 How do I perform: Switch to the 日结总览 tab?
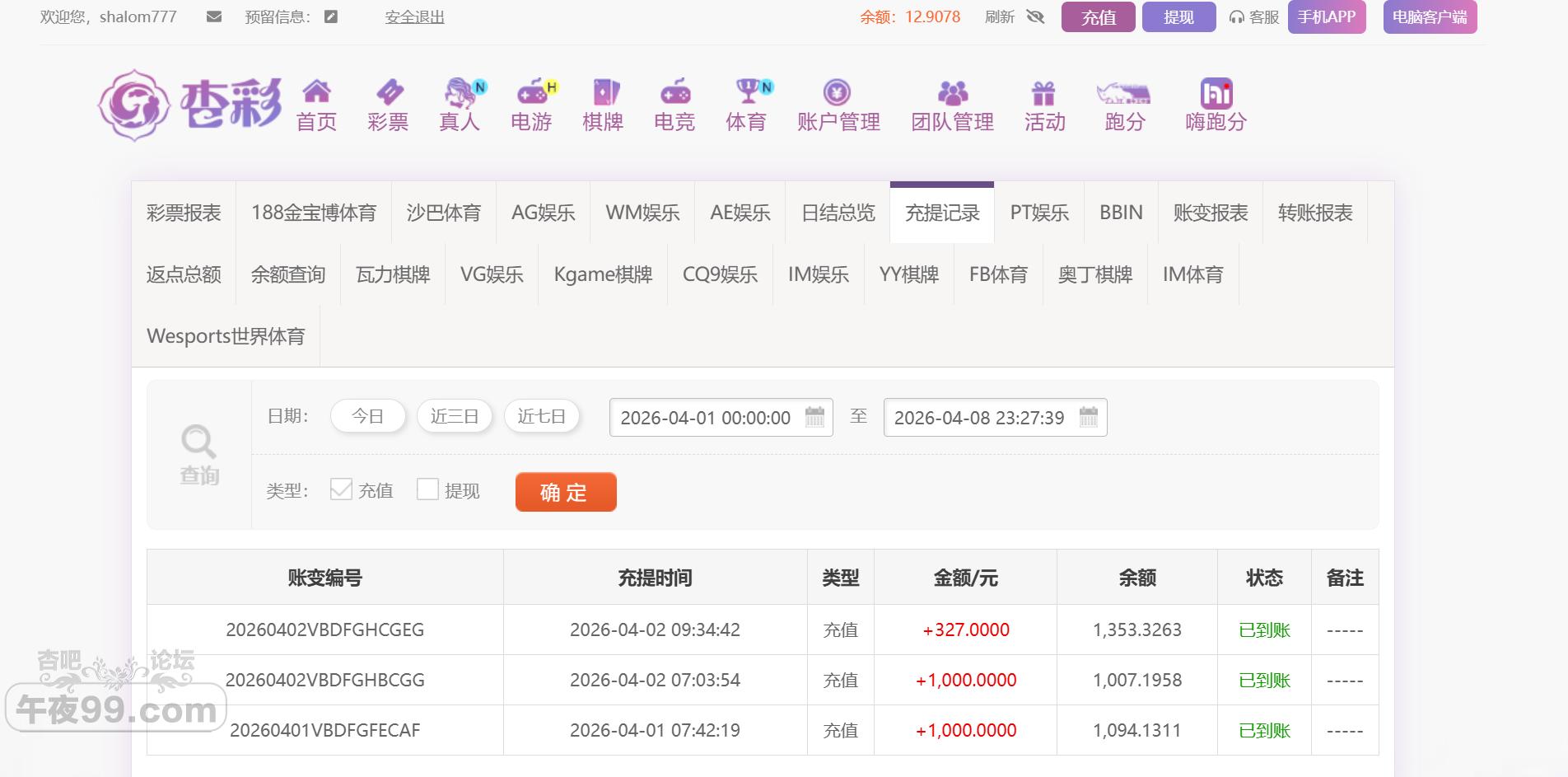point(838,213)
